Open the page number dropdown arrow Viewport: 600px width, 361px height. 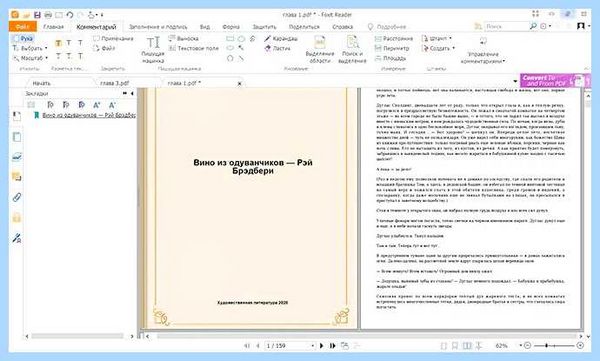tap(312, 346)
